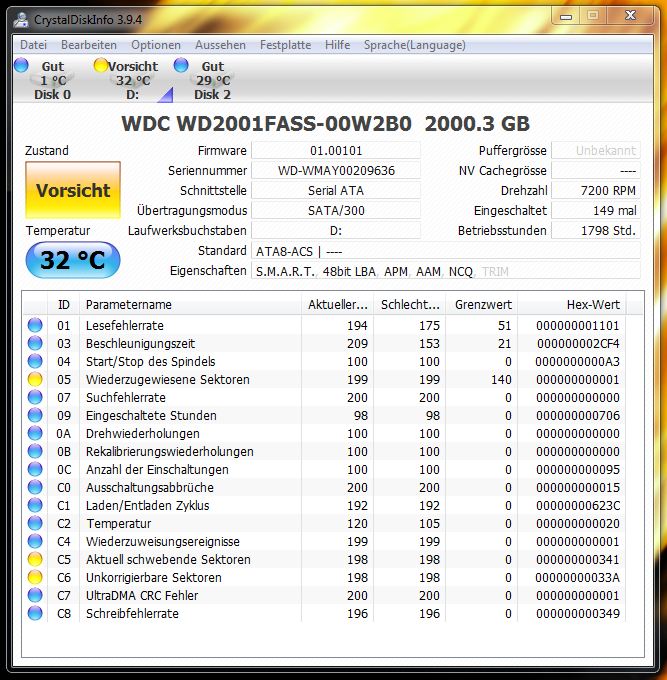The width and height of the screenshot is (667, 680).
Task: Click the 32 °C temperature button
Action: point(73,260)
